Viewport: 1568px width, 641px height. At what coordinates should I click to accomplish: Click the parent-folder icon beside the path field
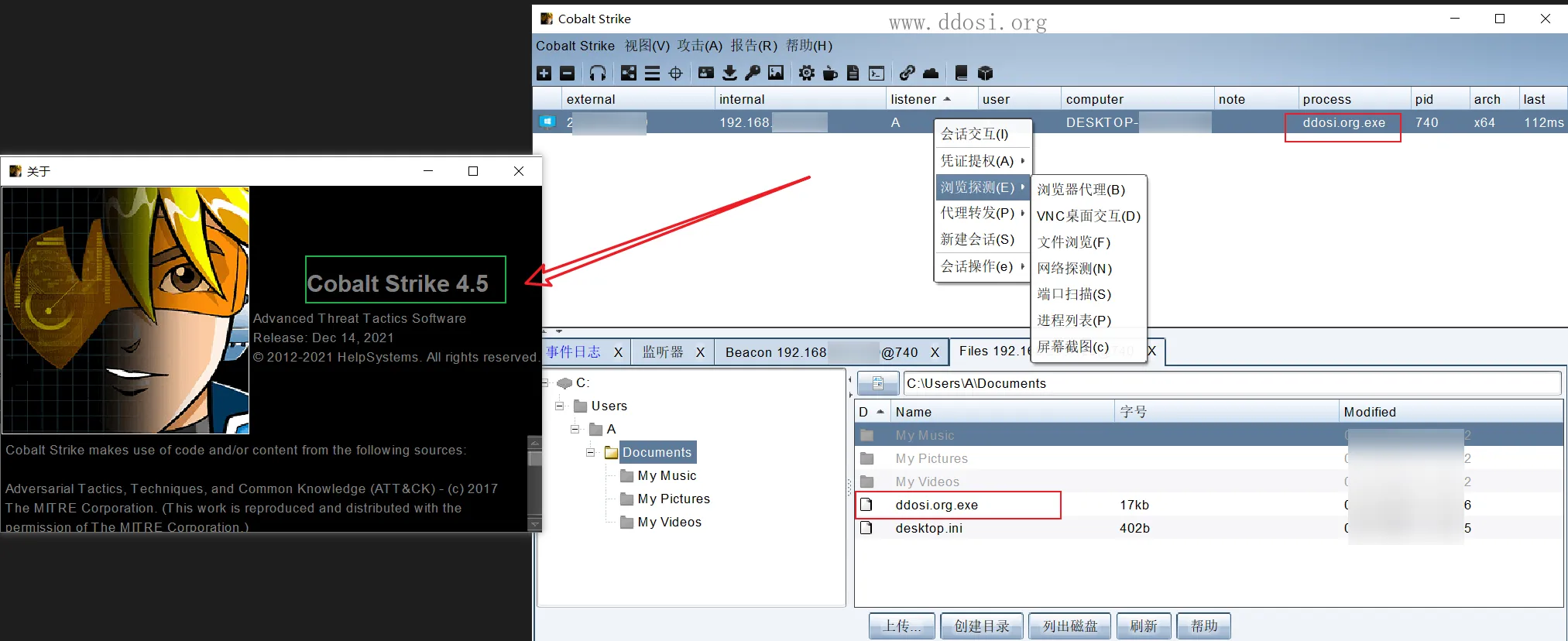(878, 383)
